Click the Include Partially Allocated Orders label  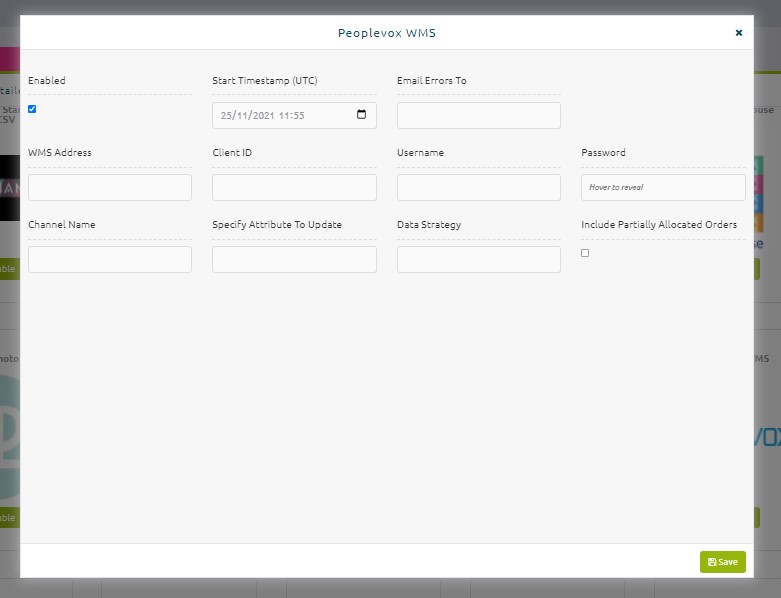coord(658,225)
